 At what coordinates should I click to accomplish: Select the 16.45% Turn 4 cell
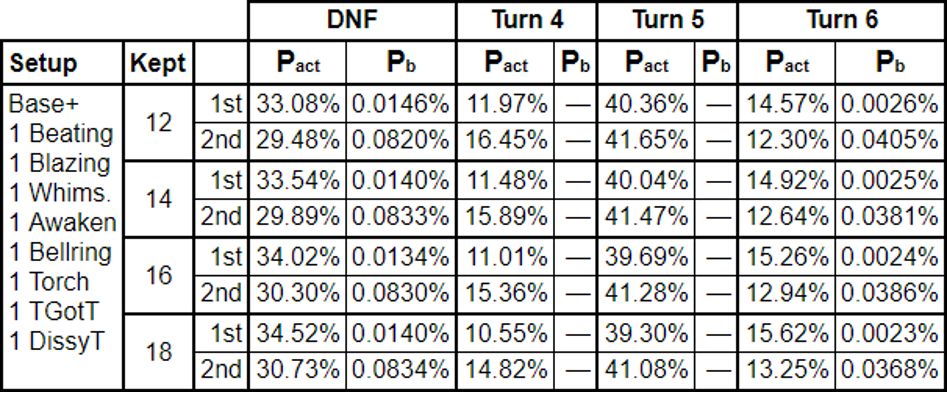pos(506,142)
